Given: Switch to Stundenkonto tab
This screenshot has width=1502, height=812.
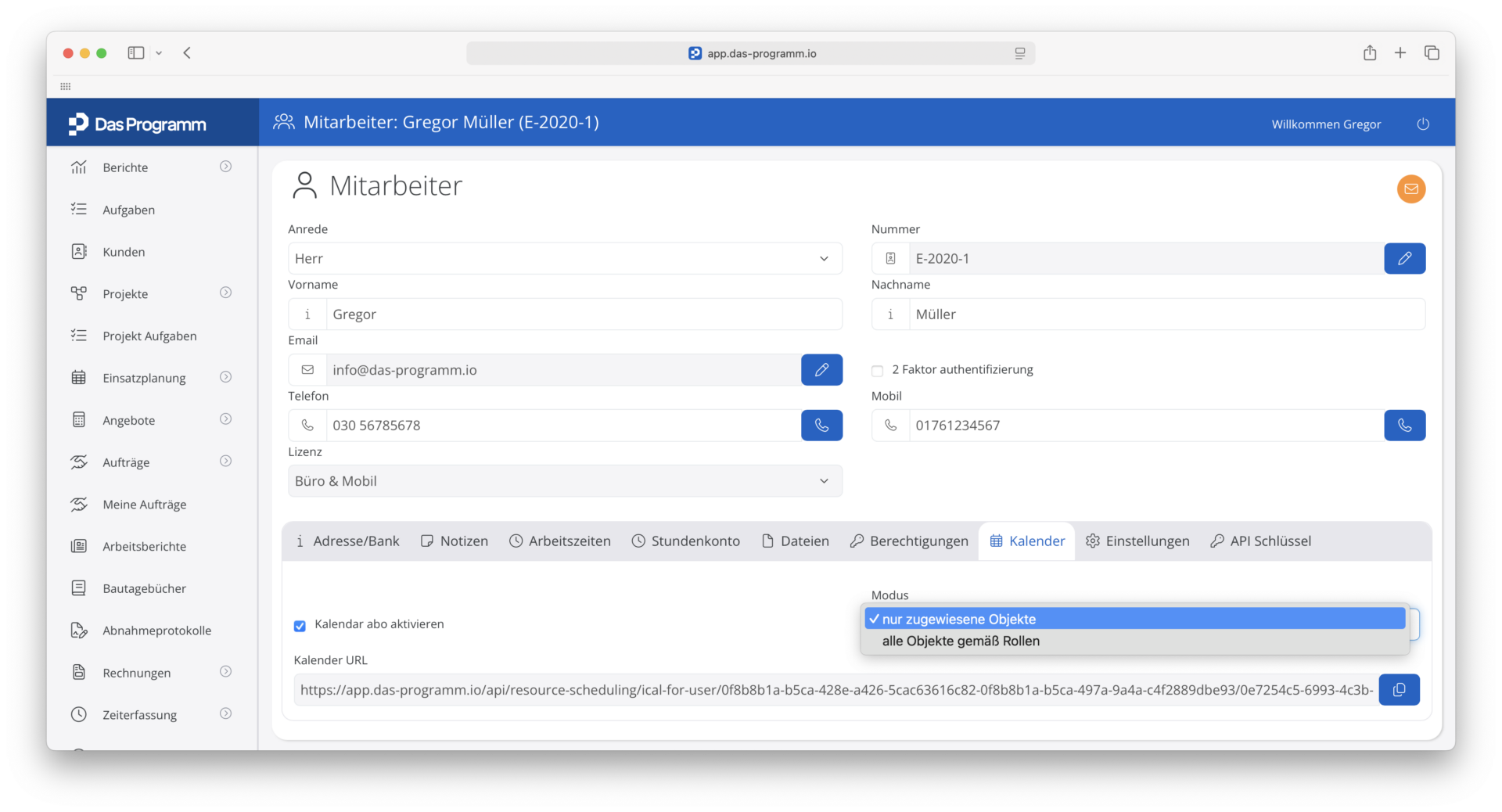Looking at the screenshot, I should [x=685, y=541].
